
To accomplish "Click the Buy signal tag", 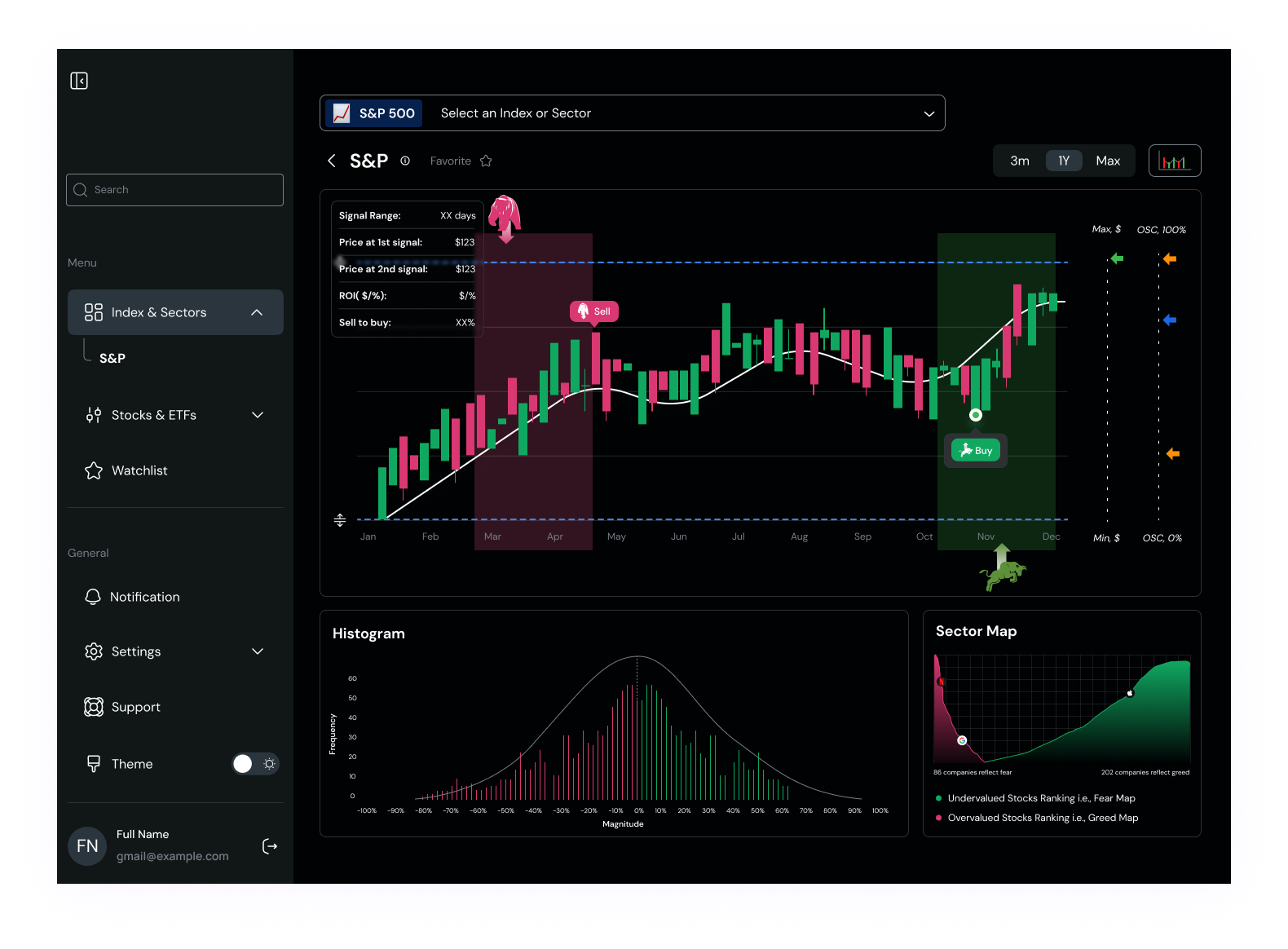I will (976, 450).
